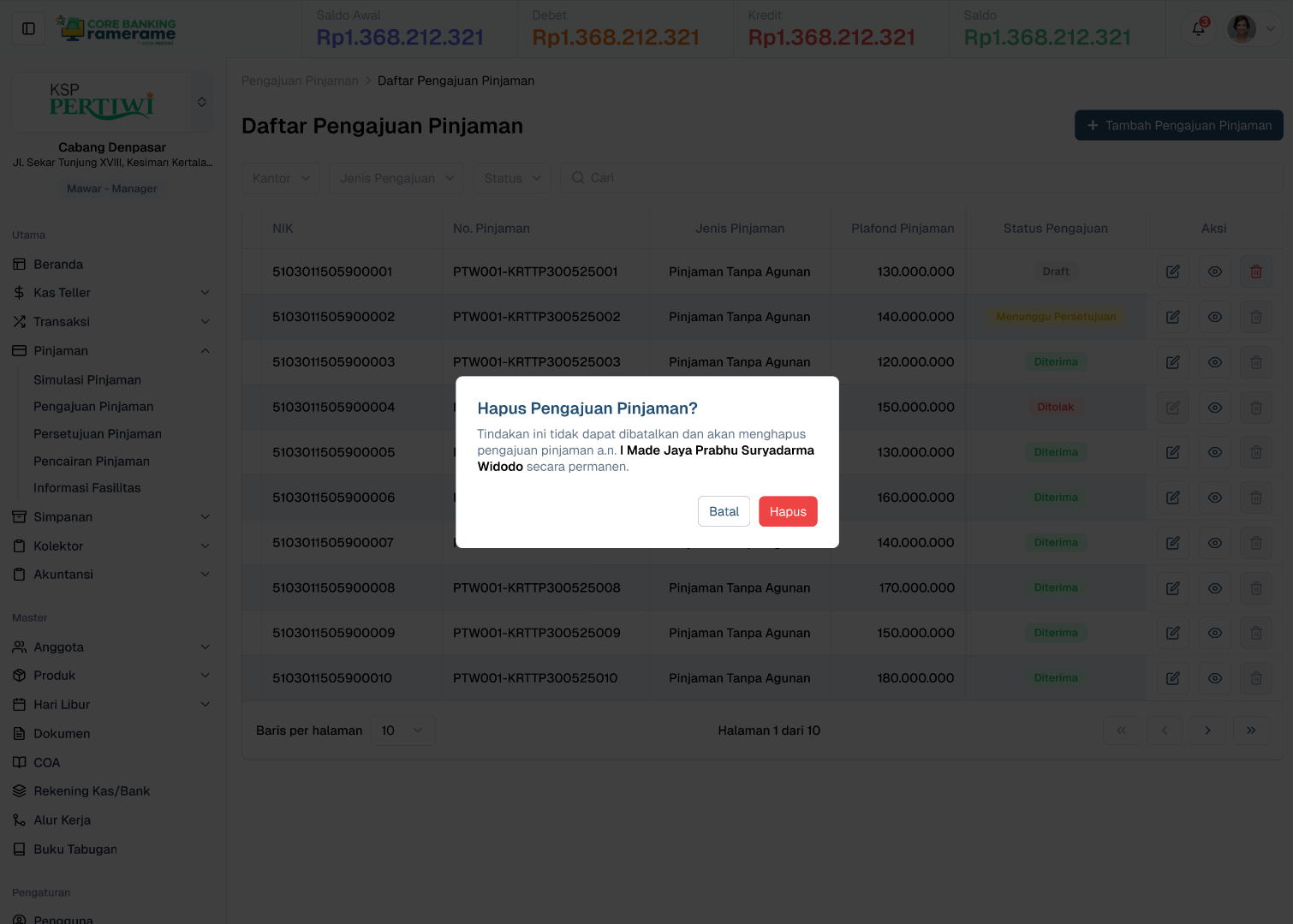Open the Status filter dropdown

tap(511, 177)
